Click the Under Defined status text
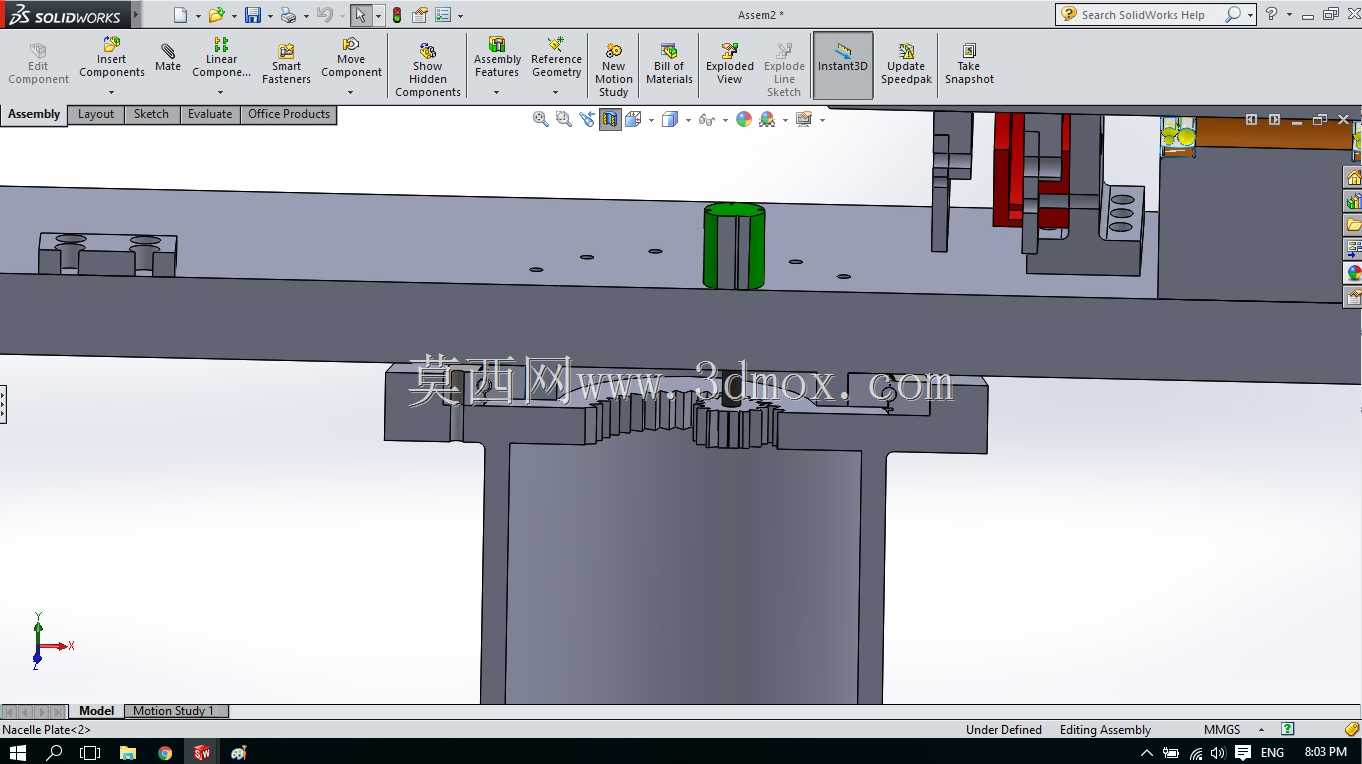 [1004, 730]
